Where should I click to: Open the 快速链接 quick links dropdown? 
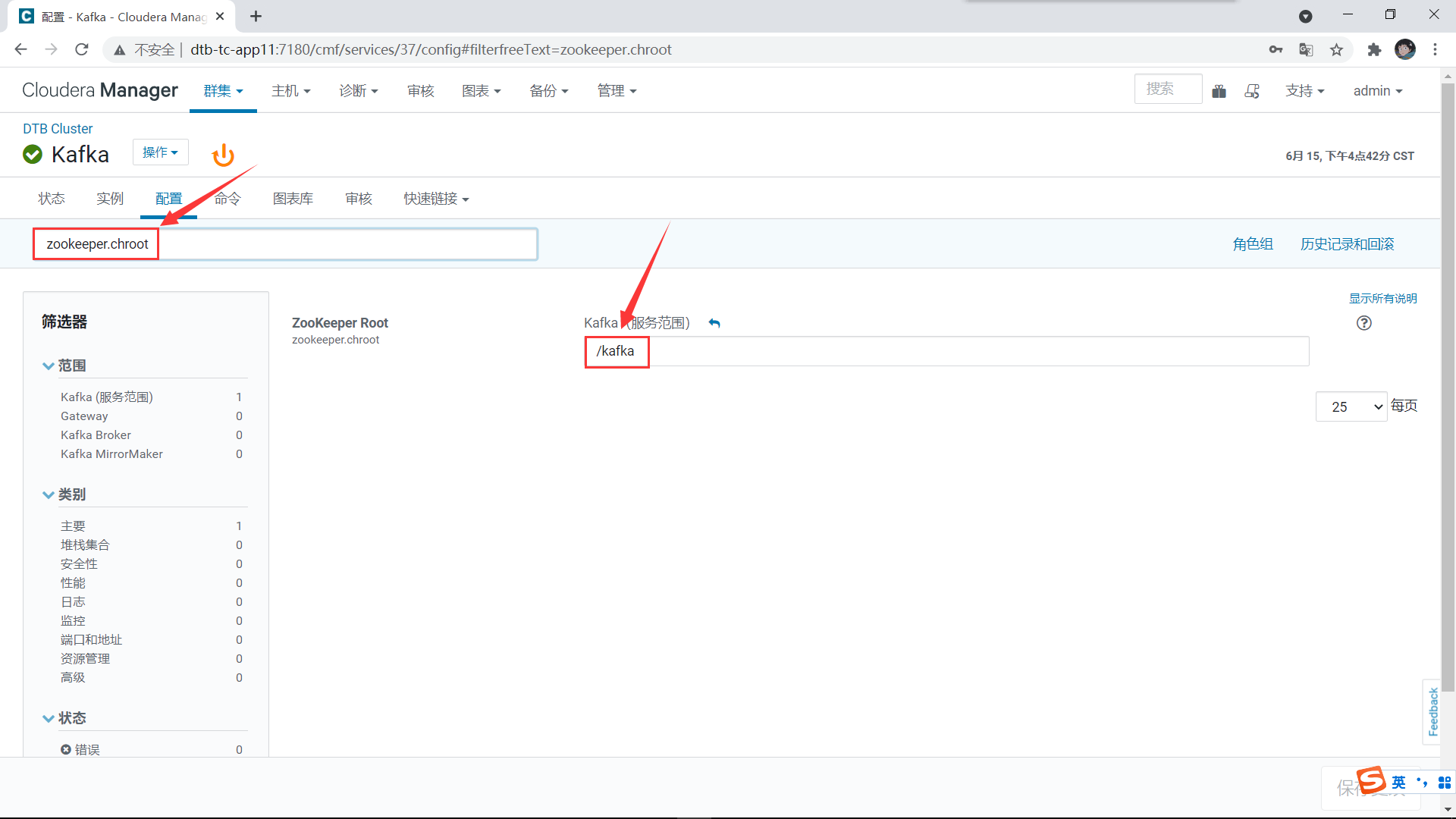point(436,199)
